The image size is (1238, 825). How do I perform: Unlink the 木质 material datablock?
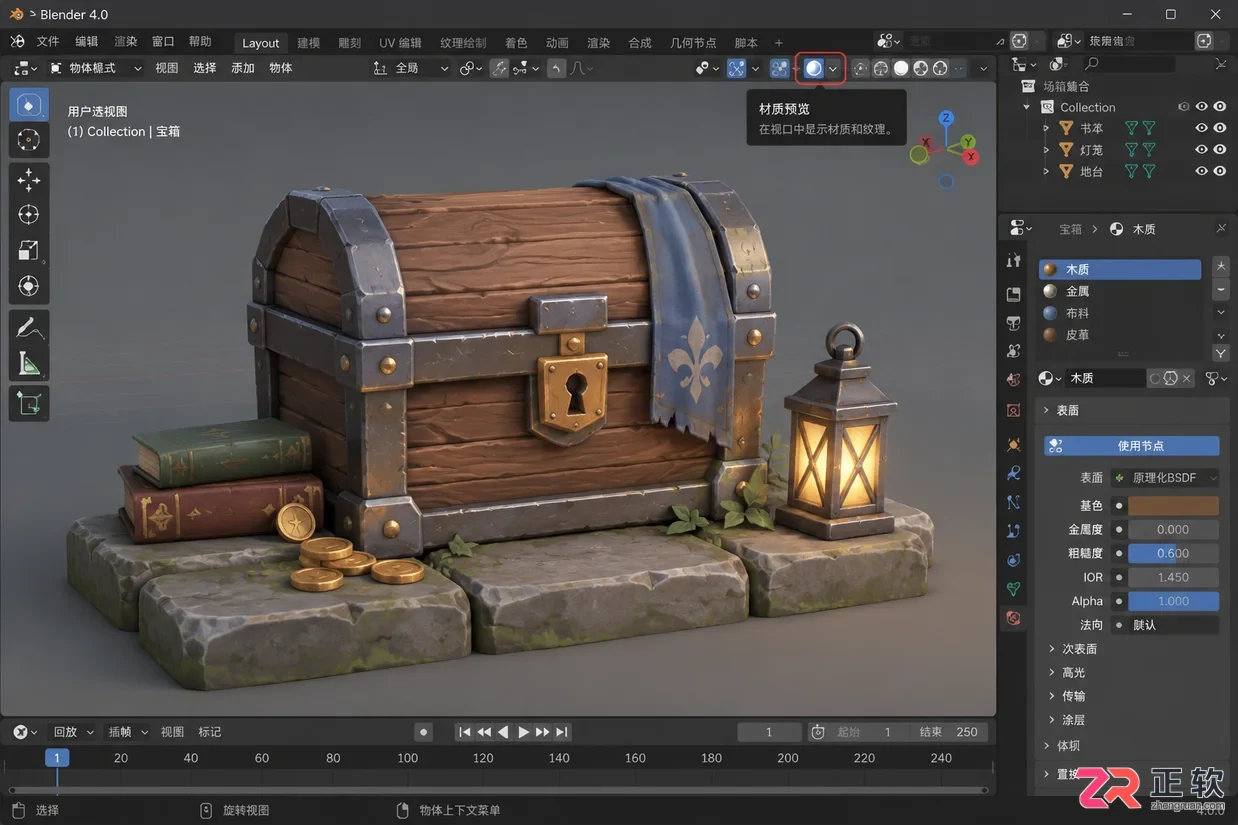click(x=1187, y=378)
